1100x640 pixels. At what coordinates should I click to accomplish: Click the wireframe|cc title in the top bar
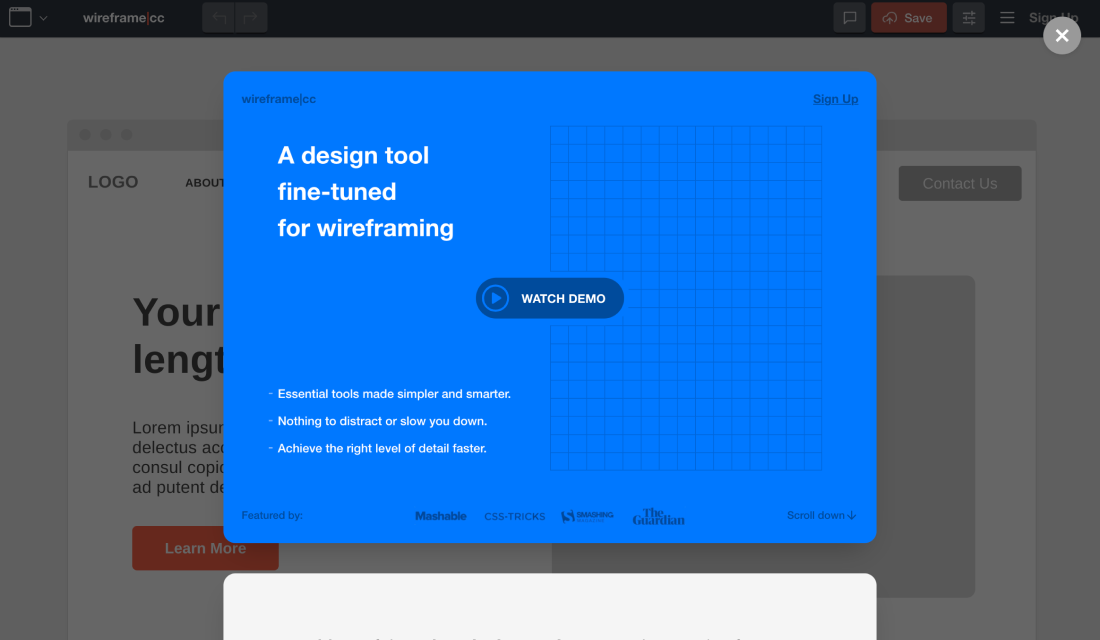click(x=123, y=18)
